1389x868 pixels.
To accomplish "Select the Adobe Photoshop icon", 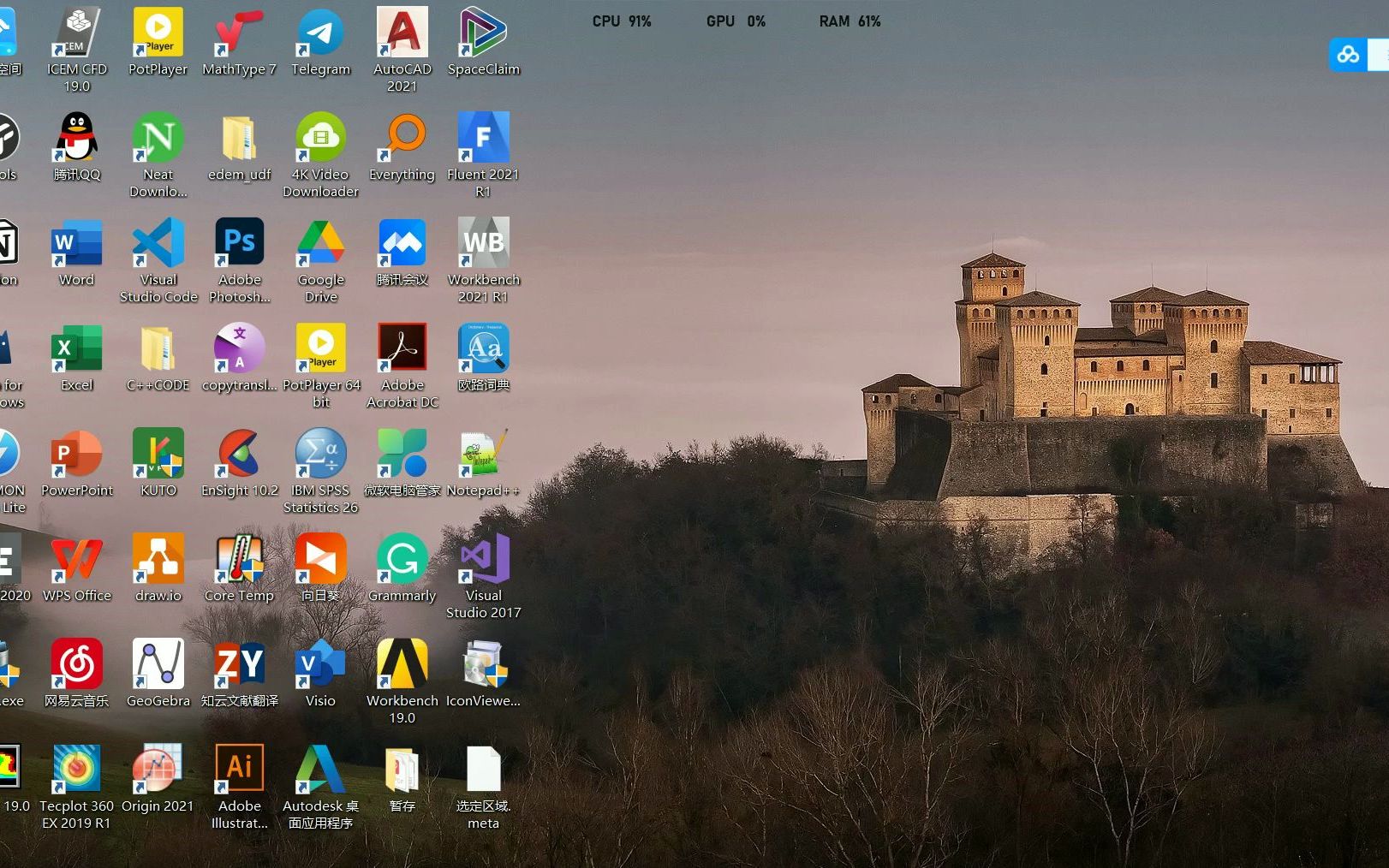I will 240,260.
